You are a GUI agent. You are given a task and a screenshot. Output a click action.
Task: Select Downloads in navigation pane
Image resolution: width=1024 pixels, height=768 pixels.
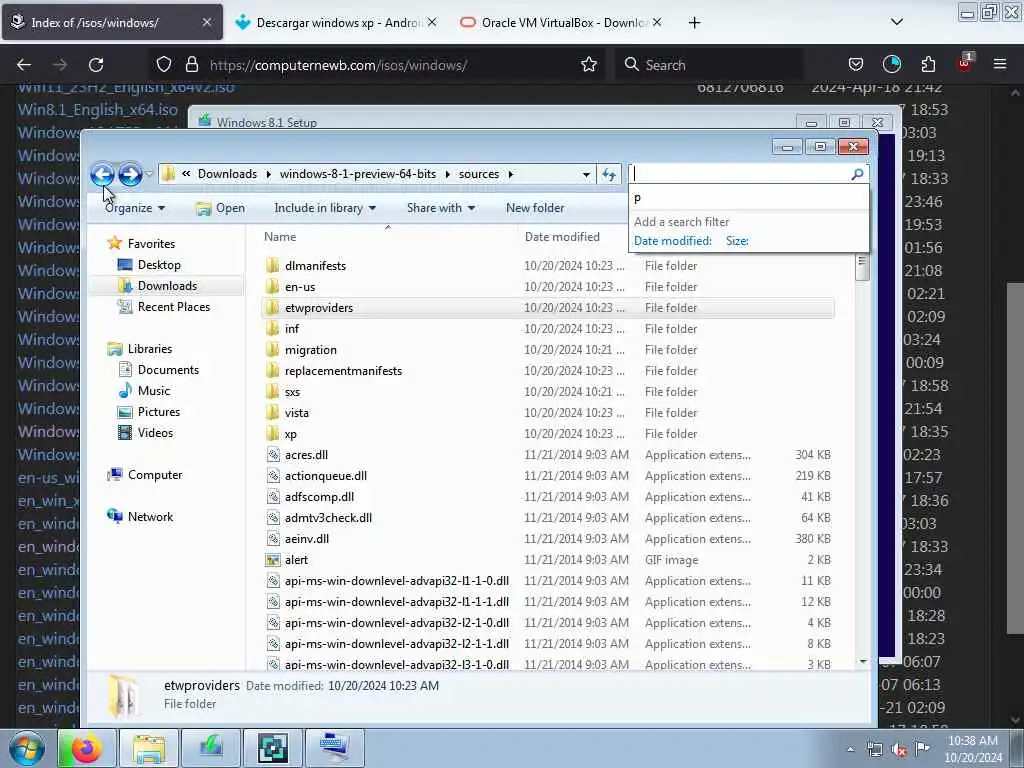[167, 286]
